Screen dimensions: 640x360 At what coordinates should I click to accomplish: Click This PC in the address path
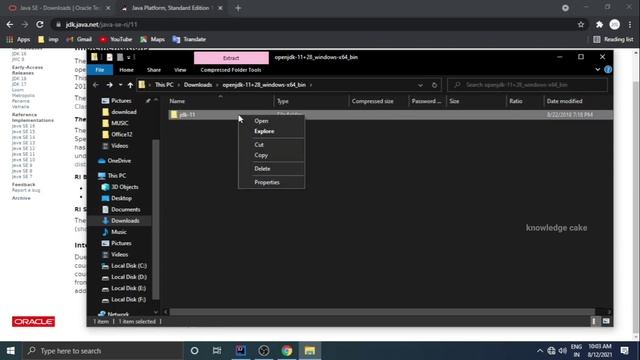tap(164, 85)
